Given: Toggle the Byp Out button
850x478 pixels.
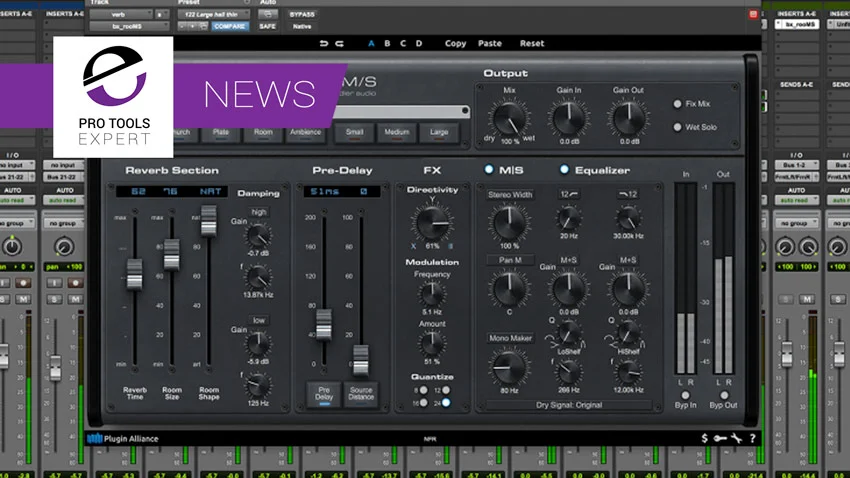Looking at the screenshot, I should pos(724,395).
